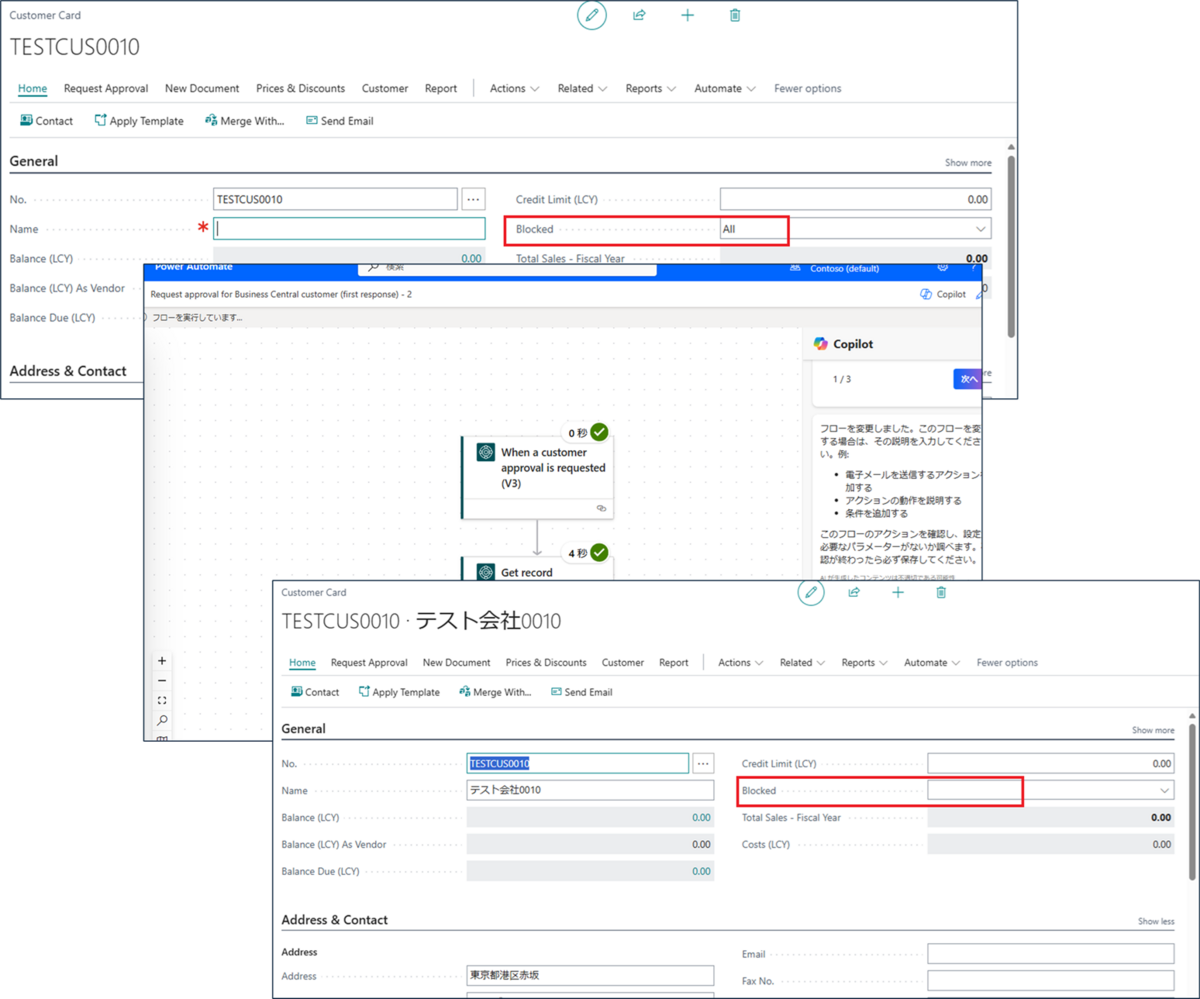Viewport: 1200px width, 999px height.
Task: Click the ellipsis button beside No. in テスト会社0010 card
Action: 704,763
